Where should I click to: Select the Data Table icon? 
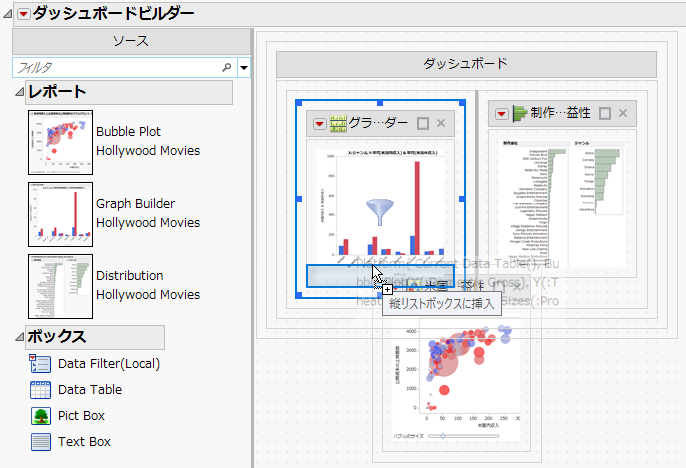[x=40, y=390]
